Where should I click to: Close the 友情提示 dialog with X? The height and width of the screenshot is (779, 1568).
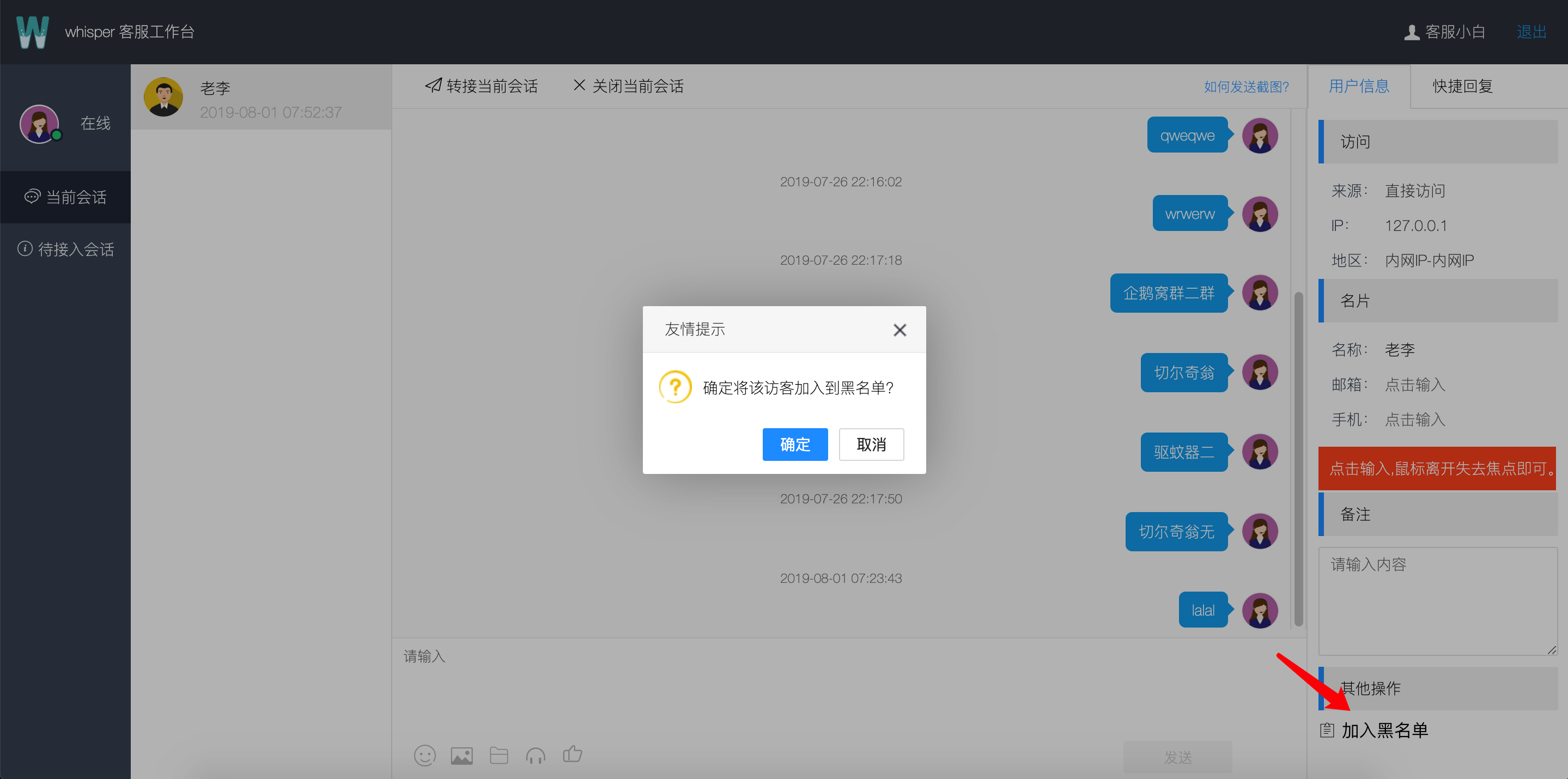click(900, 330)
